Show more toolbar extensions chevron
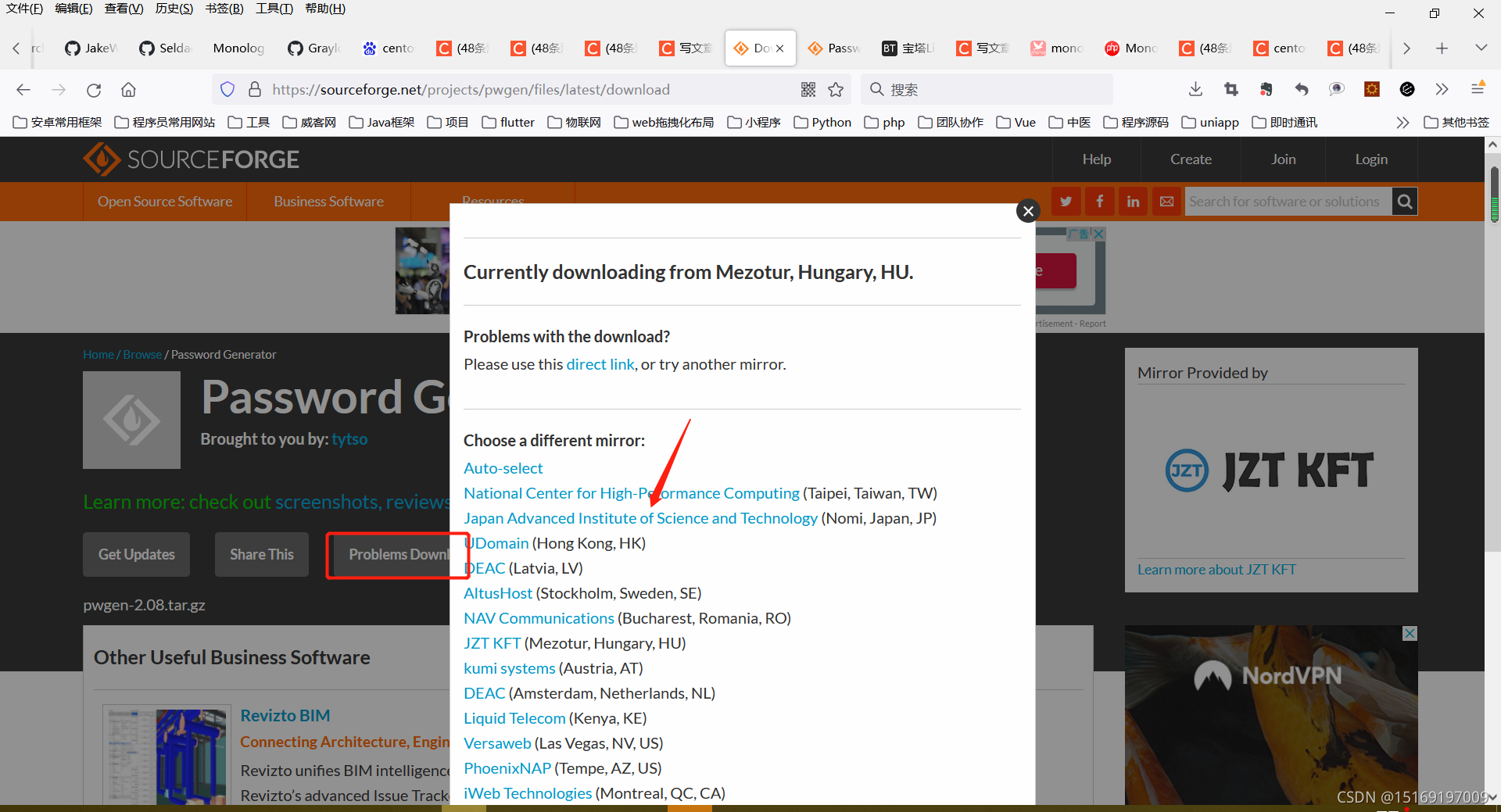 (1442, 90)
